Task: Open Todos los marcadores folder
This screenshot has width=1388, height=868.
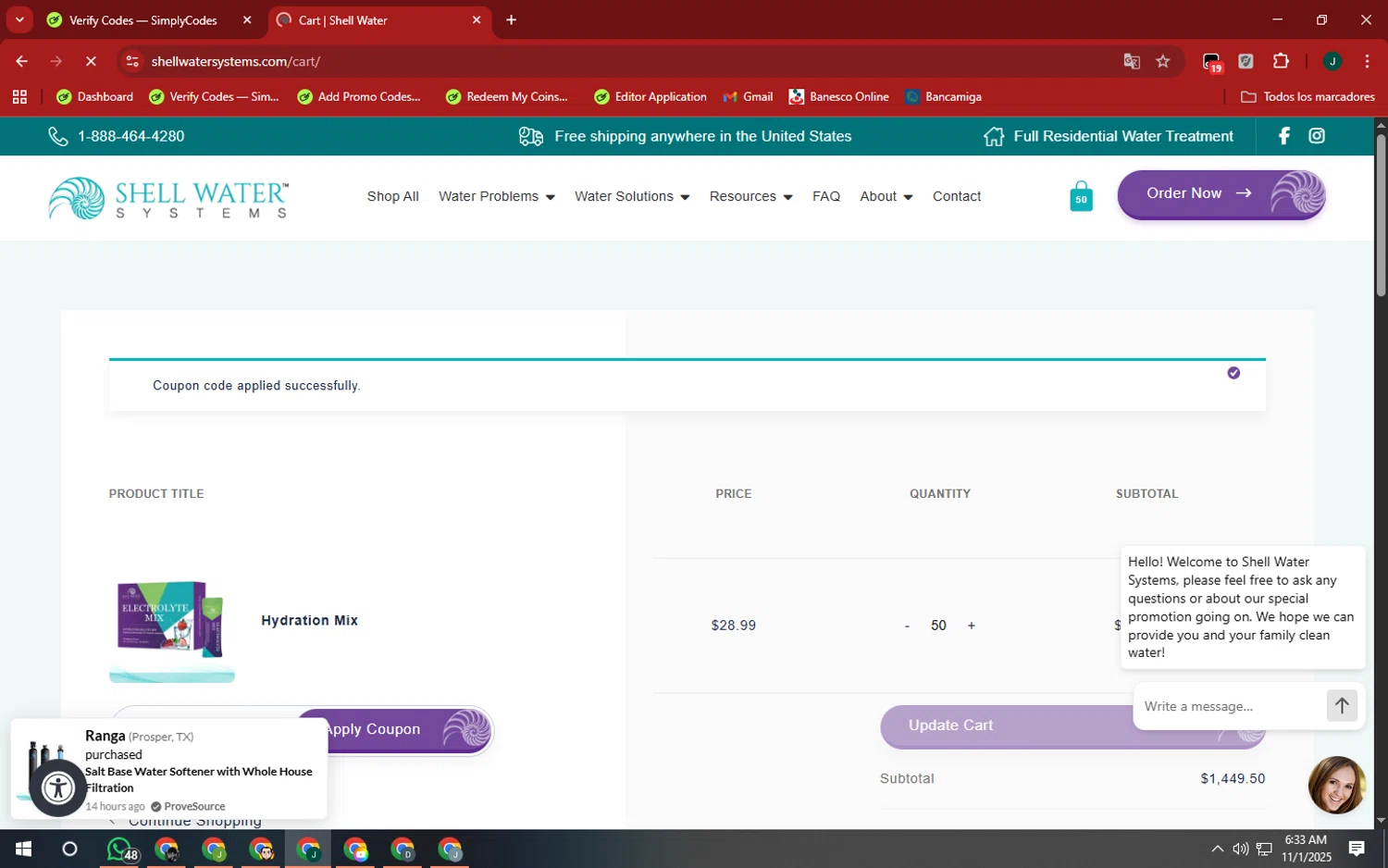Action: tap(1307, 96)
